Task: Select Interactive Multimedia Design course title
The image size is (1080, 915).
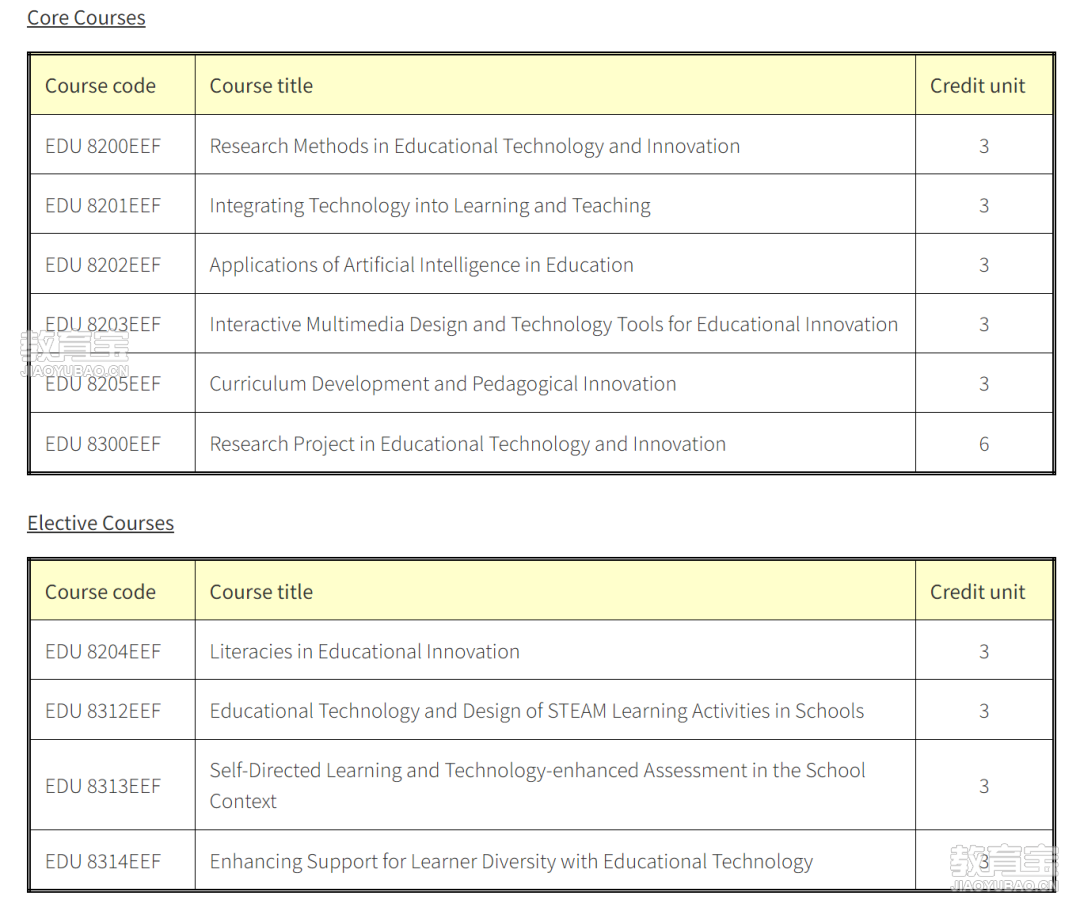Action: click(x=554, y=325)
